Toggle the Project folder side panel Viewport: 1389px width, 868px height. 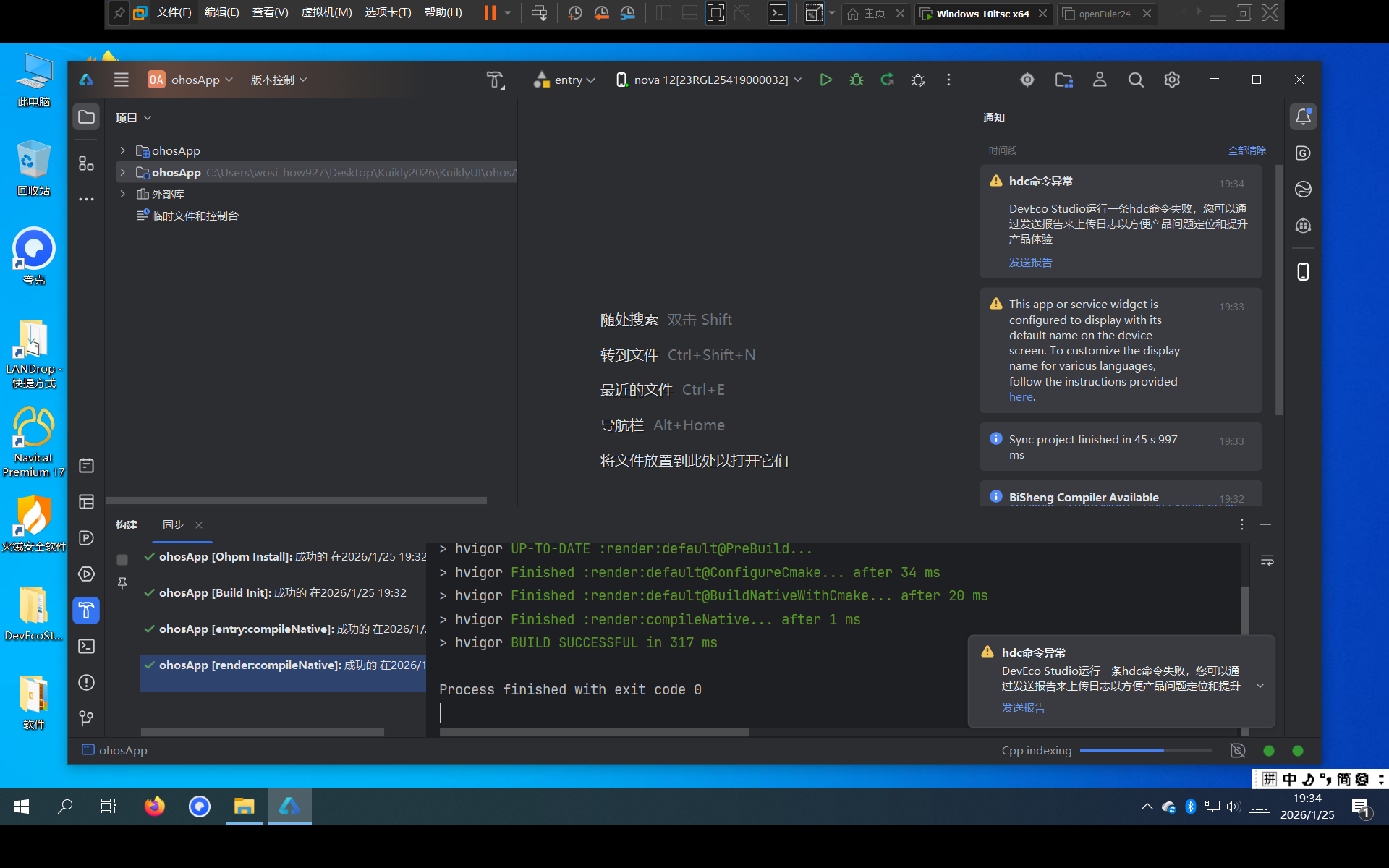point(86,117)
